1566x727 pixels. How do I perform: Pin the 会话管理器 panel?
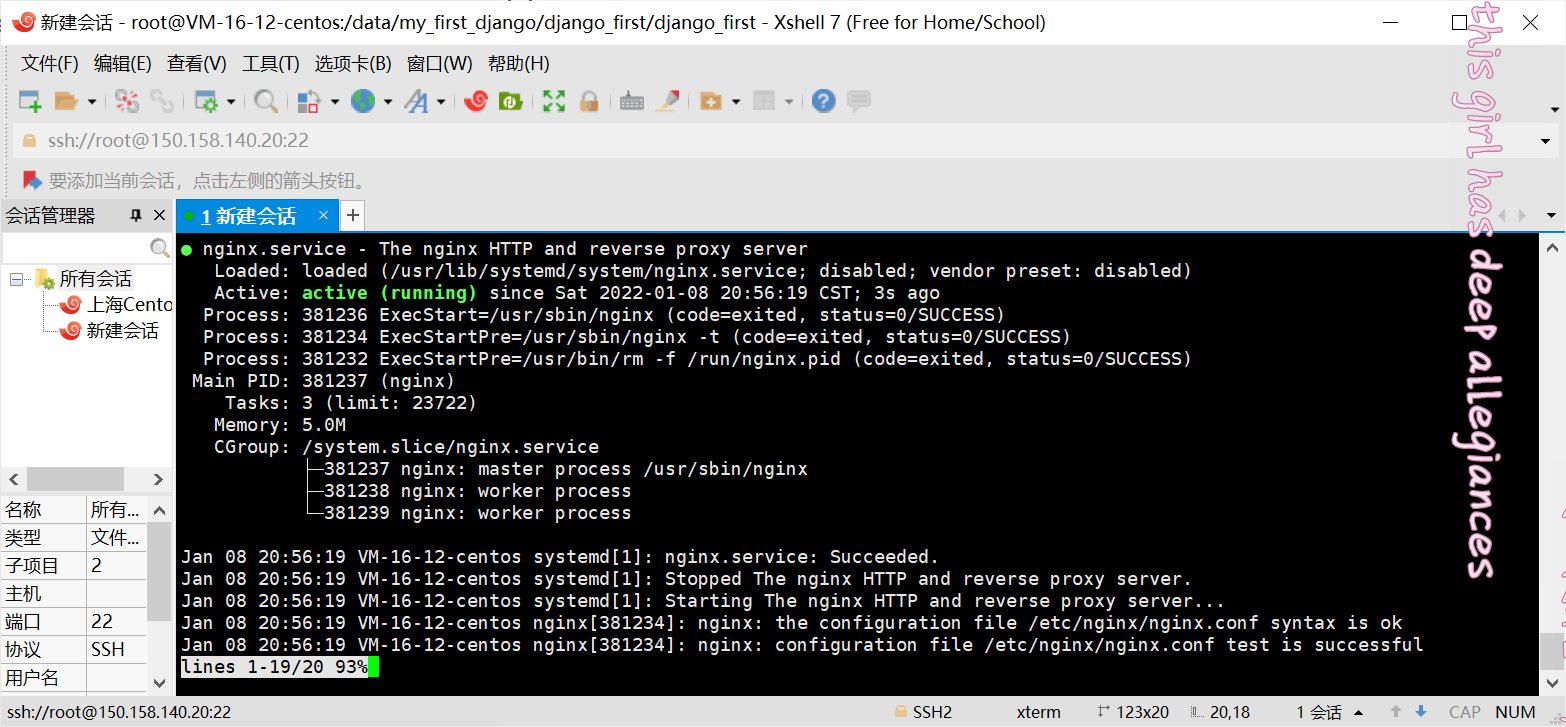point(136,216)
